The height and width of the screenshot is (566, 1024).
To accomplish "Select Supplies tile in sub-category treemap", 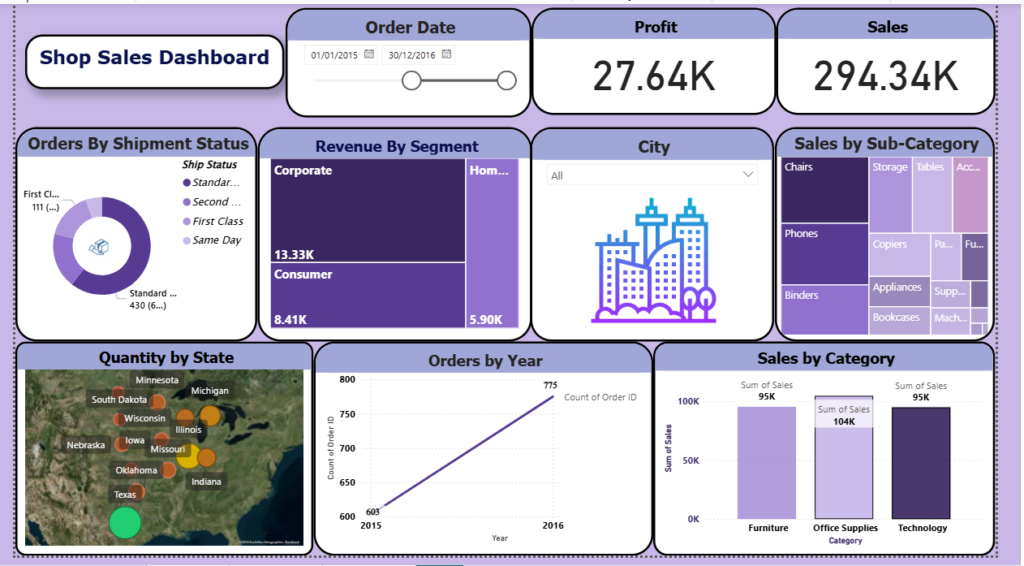I will point(950,293).
